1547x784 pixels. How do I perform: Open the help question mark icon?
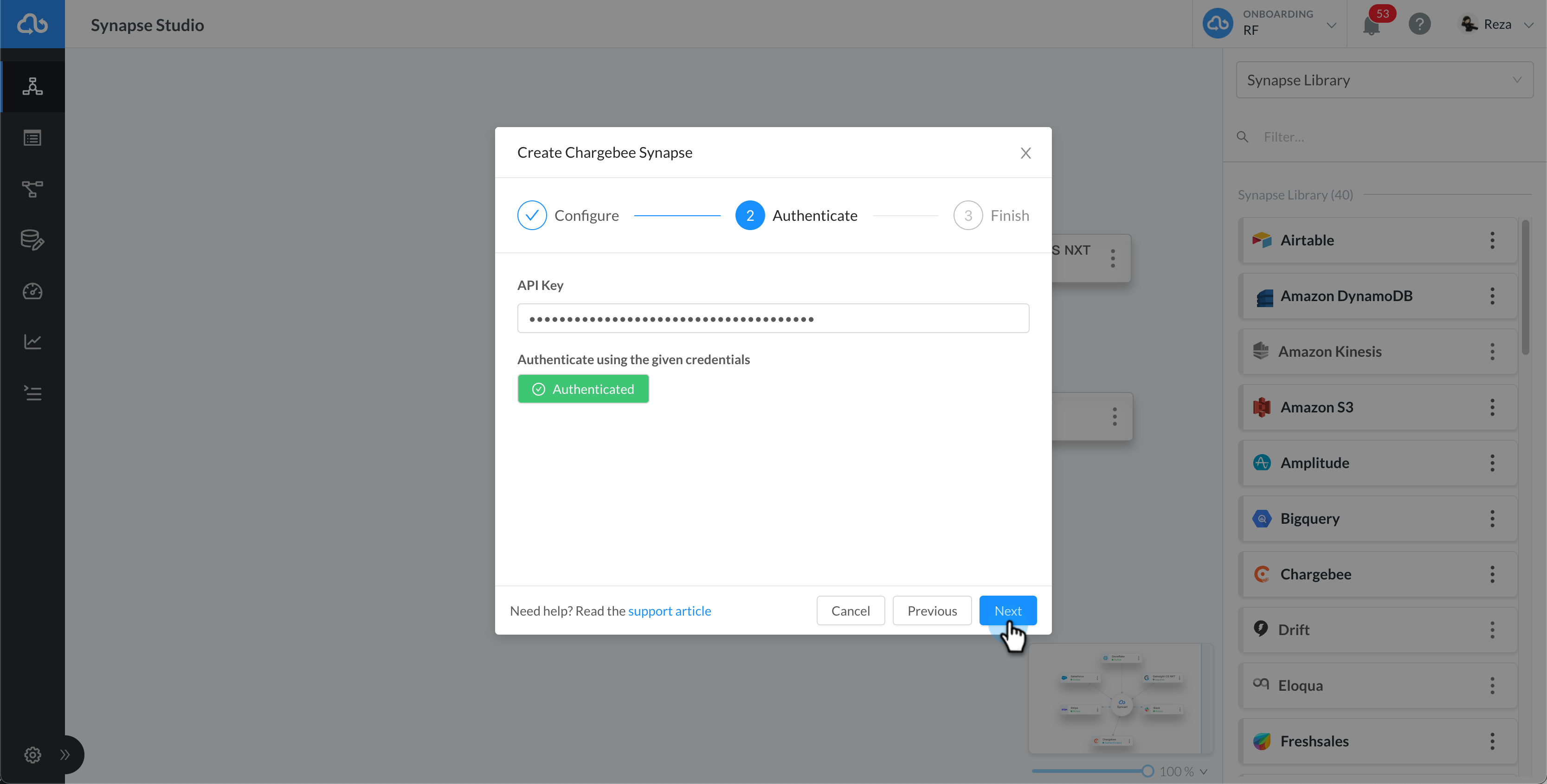[1420, 24]
